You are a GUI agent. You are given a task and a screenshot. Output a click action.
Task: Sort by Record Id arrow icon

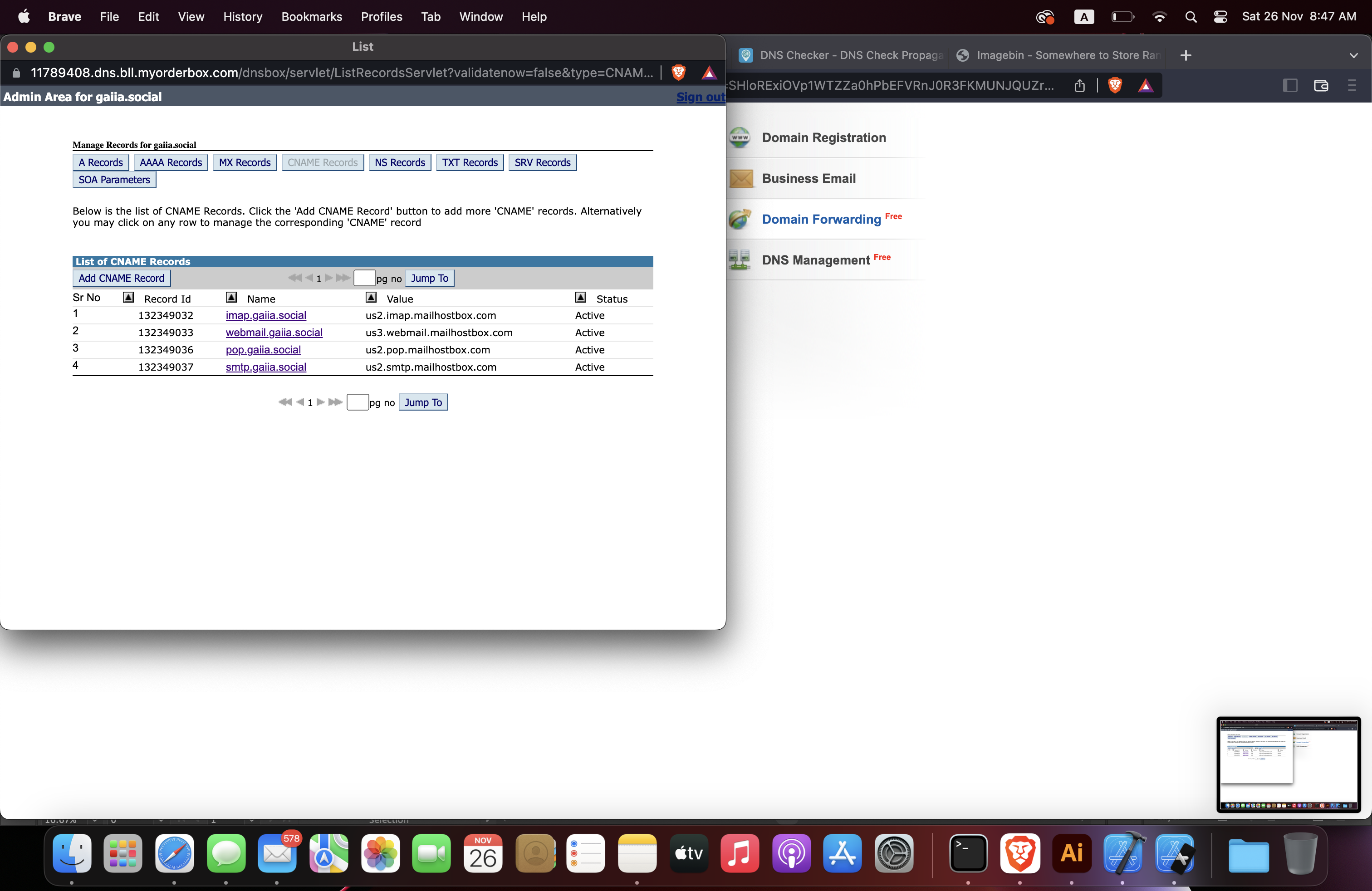128,298
